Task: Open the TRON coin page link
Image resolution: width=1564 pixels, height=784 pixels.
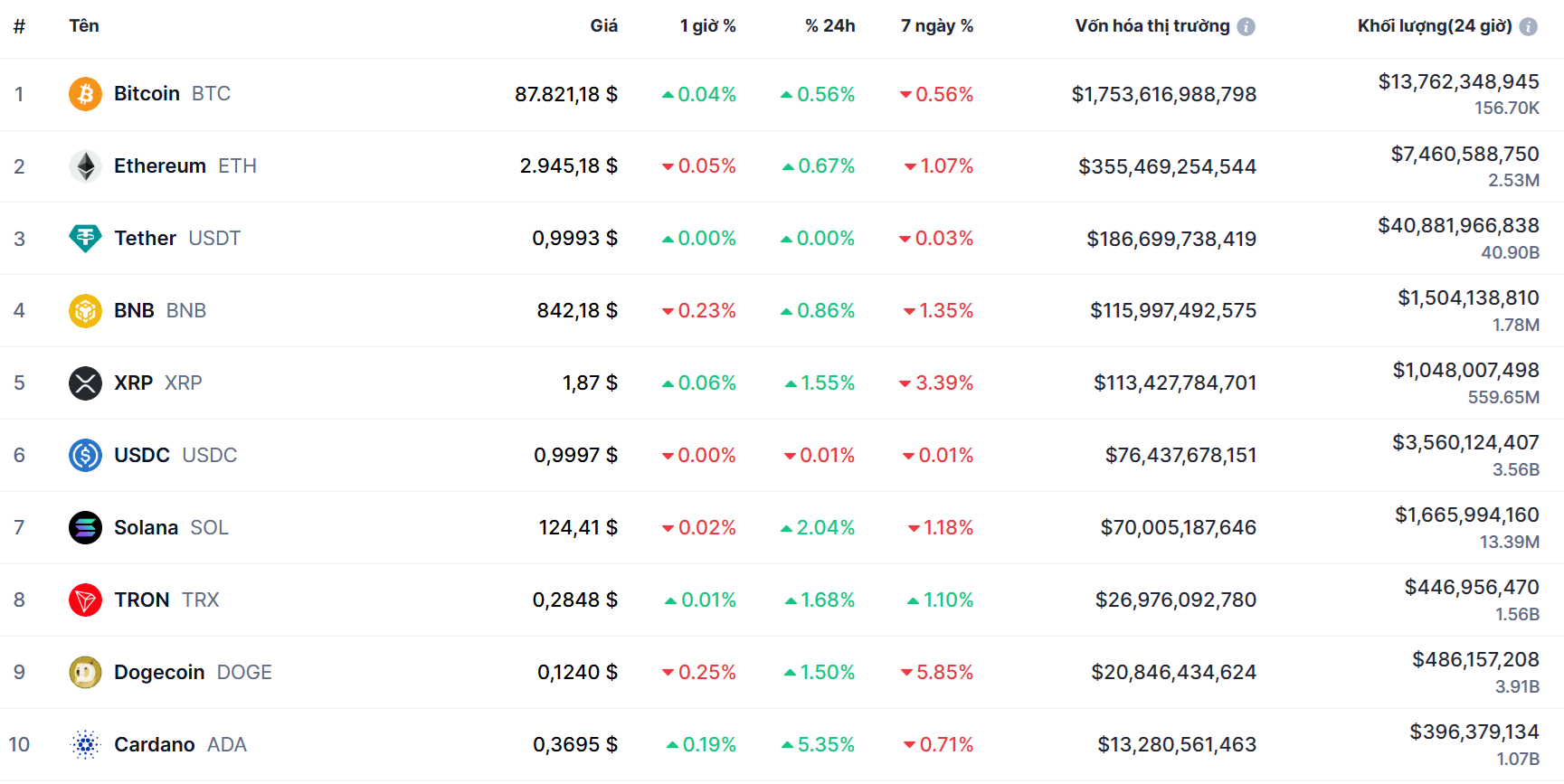Action: (166, 600)
